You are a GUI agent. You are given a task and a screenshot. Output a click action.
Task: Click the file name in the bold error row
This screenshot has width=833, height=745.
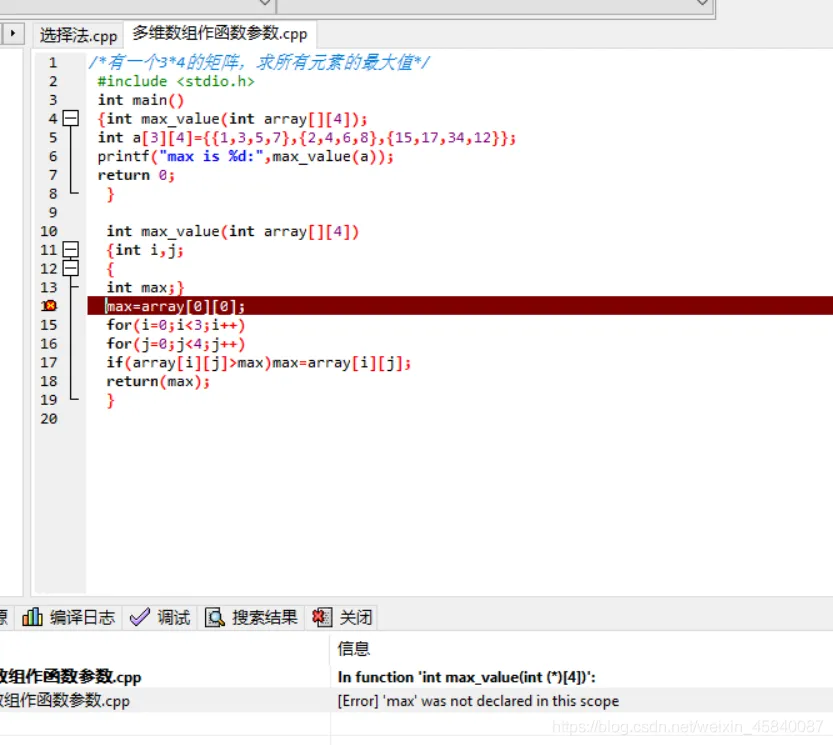(70, 677)
